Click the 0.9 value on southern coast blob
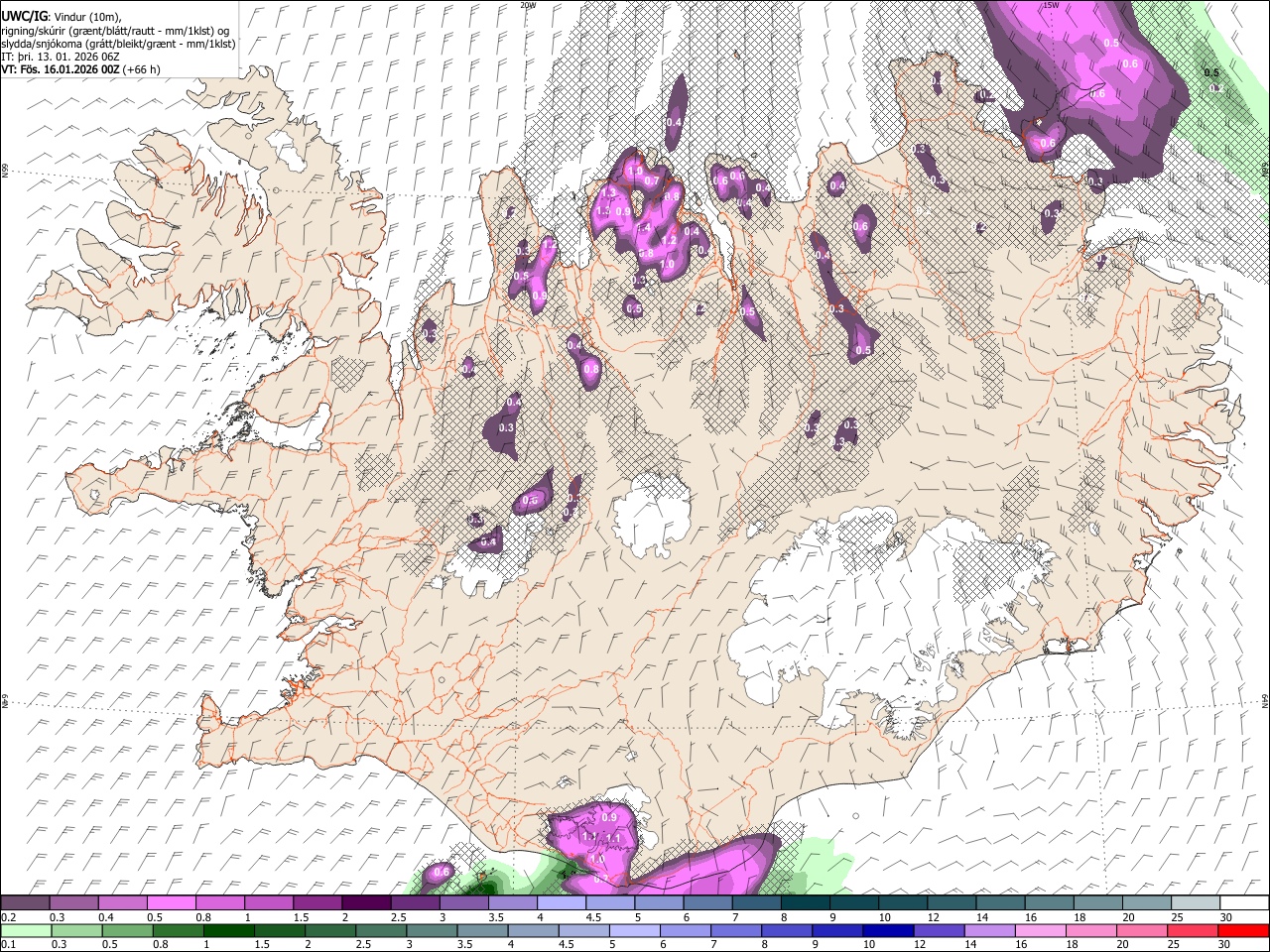1270x952 pixels. (609, 817)
